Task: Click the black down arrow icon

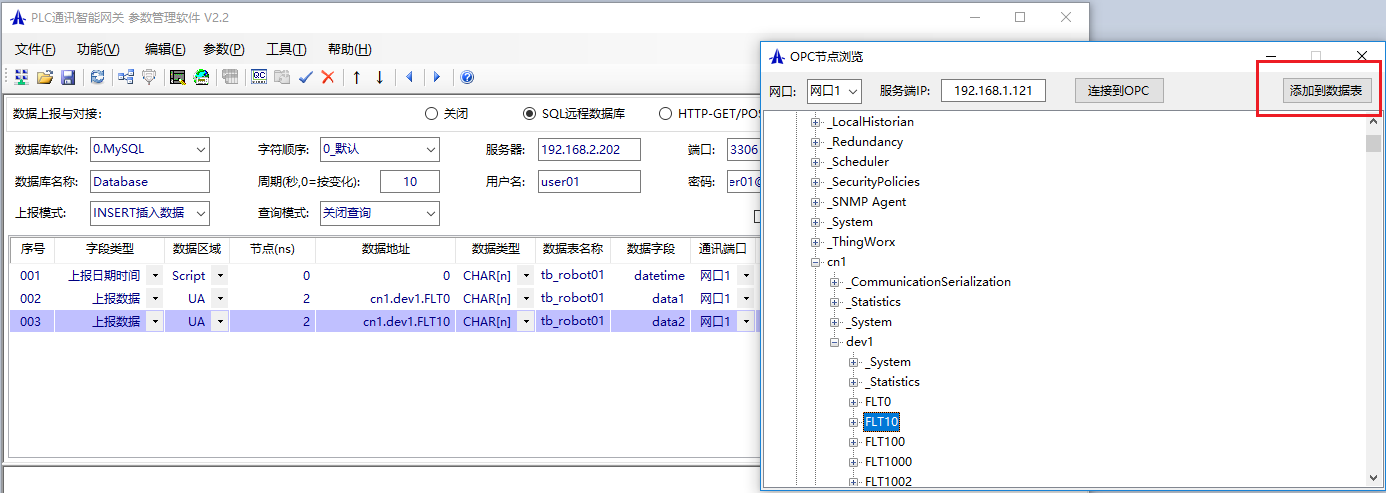Action: 379,77
